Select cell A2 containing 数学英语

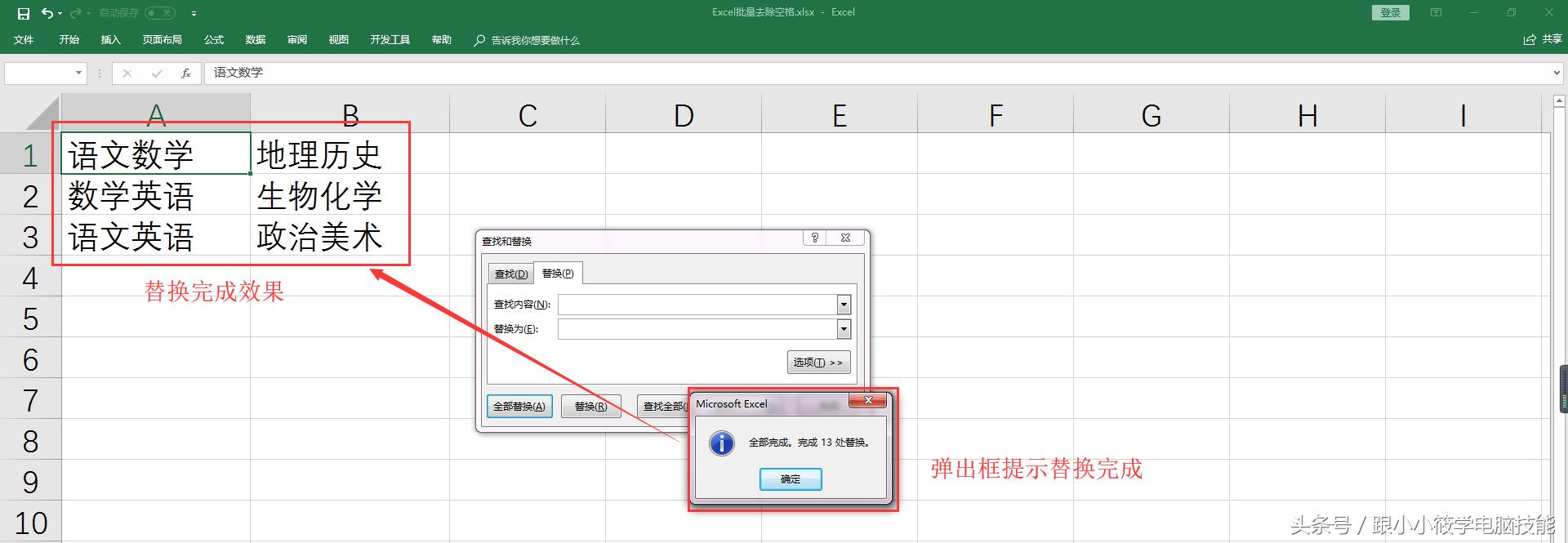coord(156,195)
